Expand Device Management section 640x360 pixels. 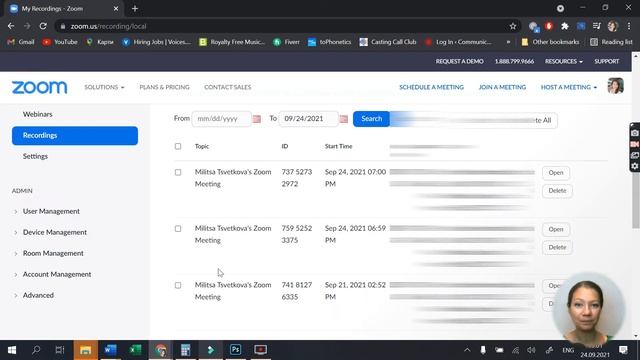pyautogui.click(x=55, y=232)
